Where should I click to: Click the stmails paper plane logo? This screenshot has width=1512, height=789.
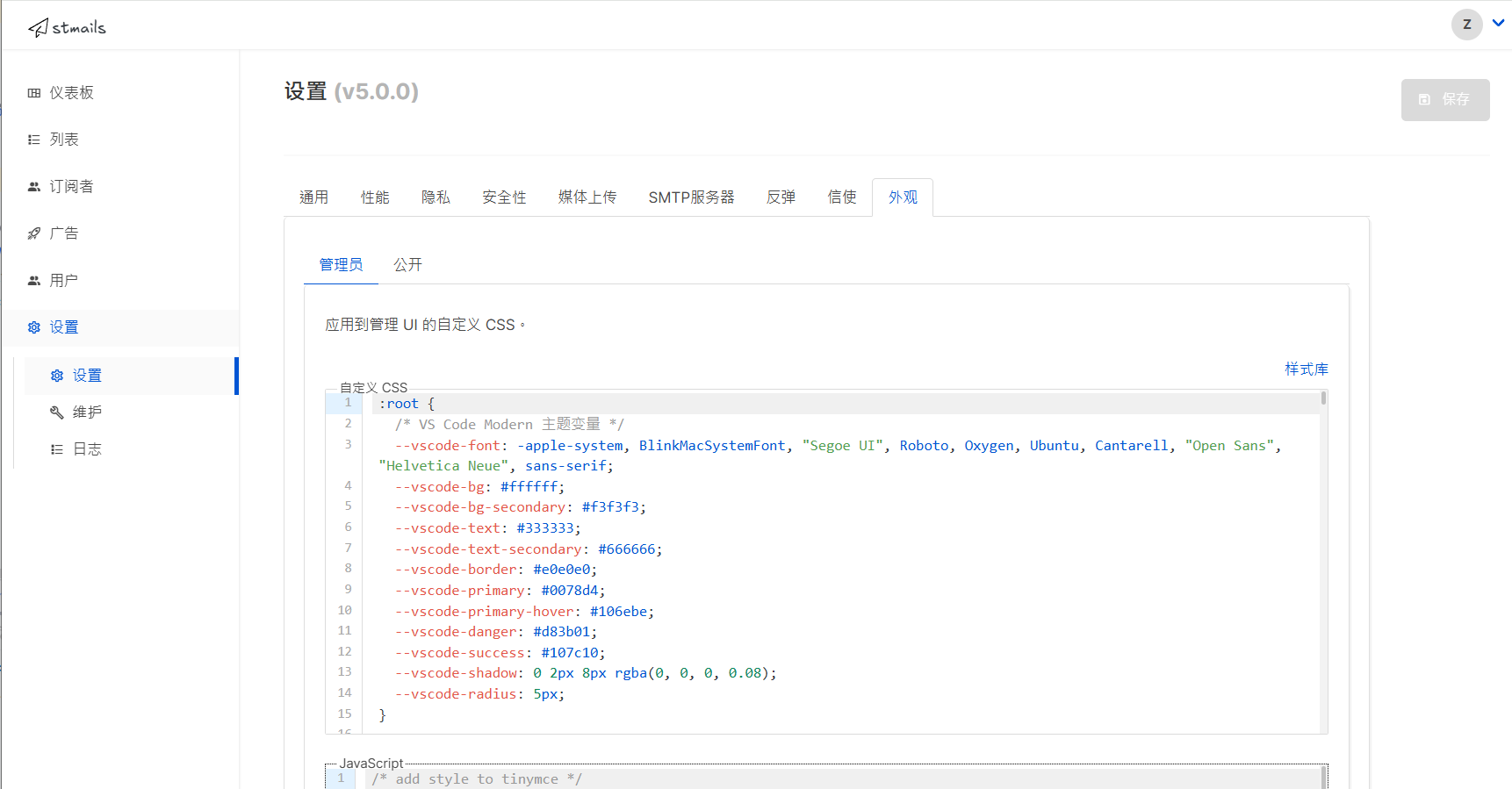38,28
